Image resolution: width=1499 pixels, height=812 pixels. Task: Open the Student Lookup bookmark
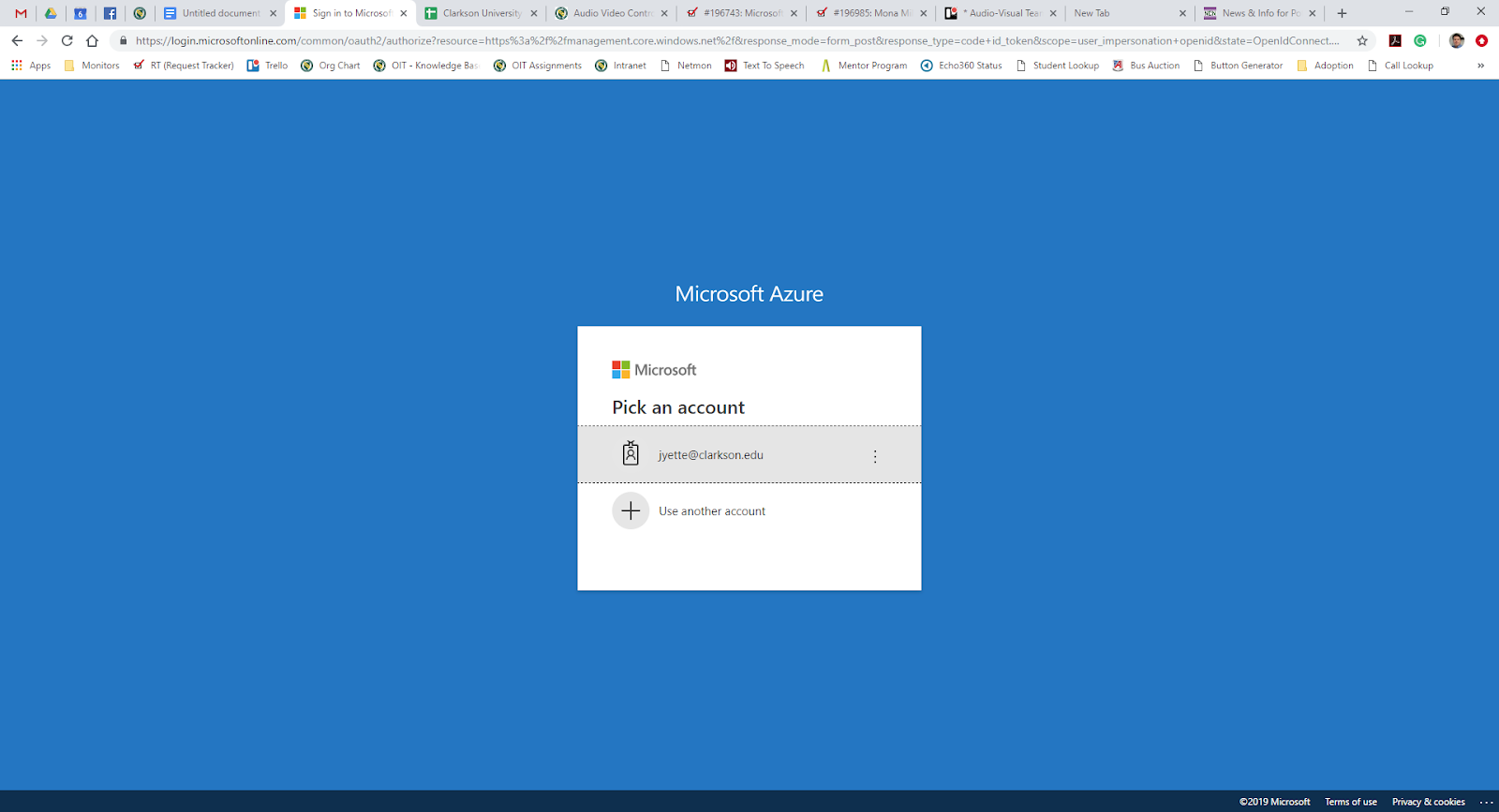1058,66
